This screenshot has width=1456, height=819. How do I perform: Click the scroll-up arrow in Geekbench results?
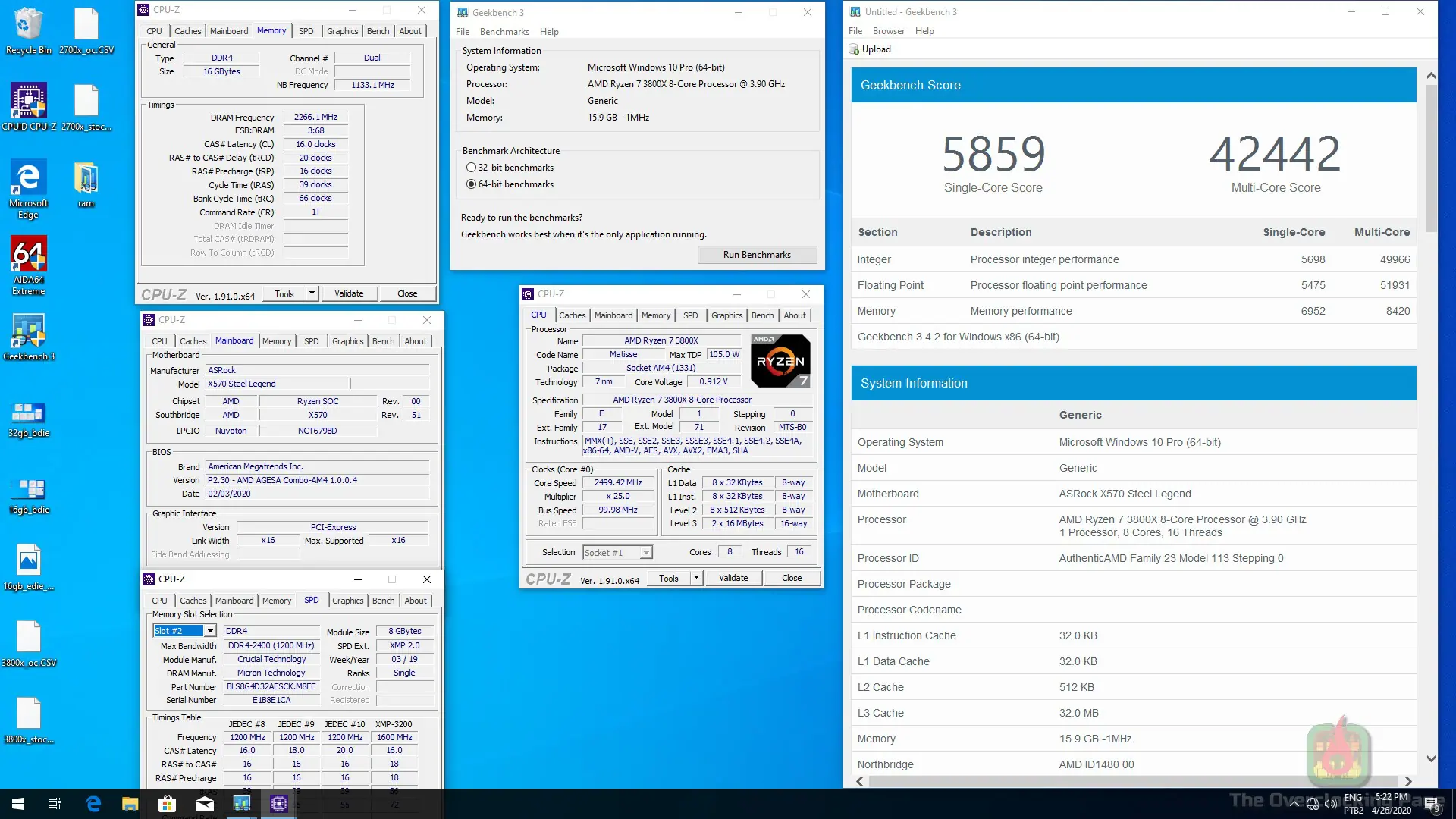(1431, 75)
